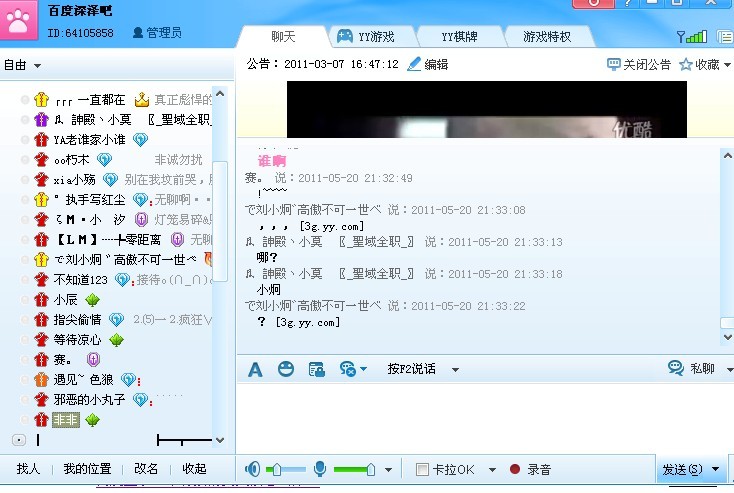734x493 pixels.
Task: Switch to the YY游戏 tab
Action: (x=376, y=37)
